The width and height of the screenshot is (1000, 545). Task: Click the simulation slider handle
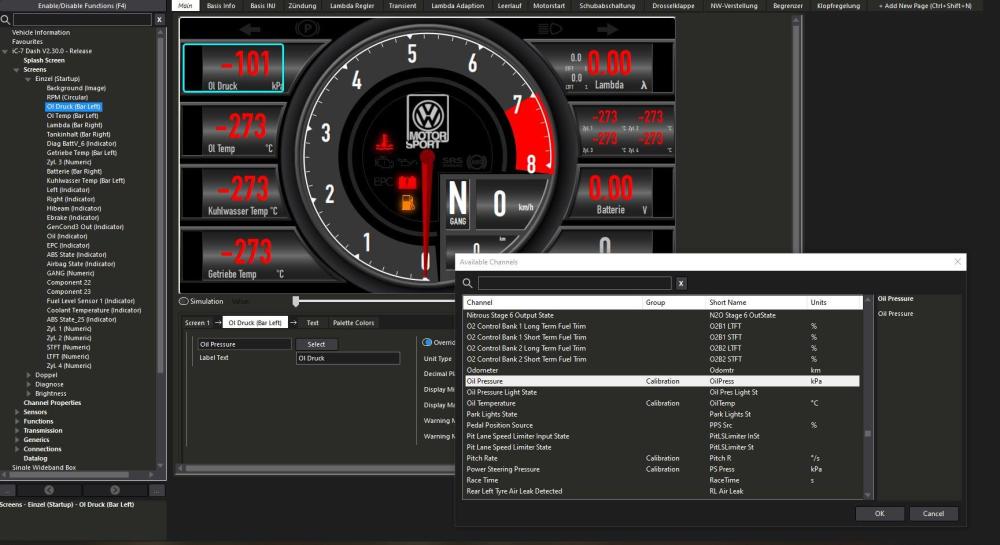click(x=295, y=301)
